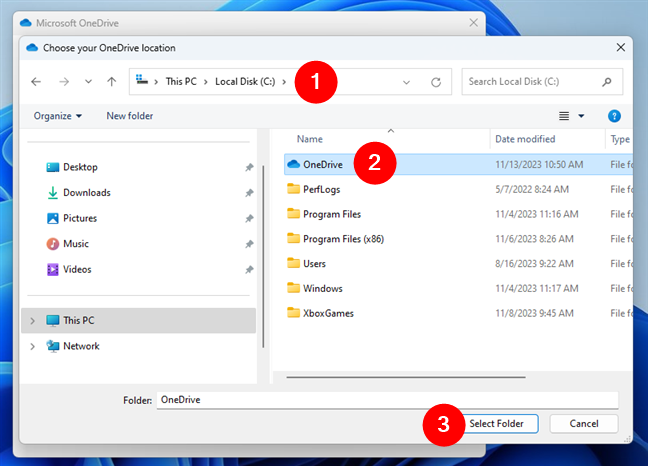This screenshot has width=648, height=466.
Task: Refresh the Local Disk (C:) listing
Action: coord(436,82)
